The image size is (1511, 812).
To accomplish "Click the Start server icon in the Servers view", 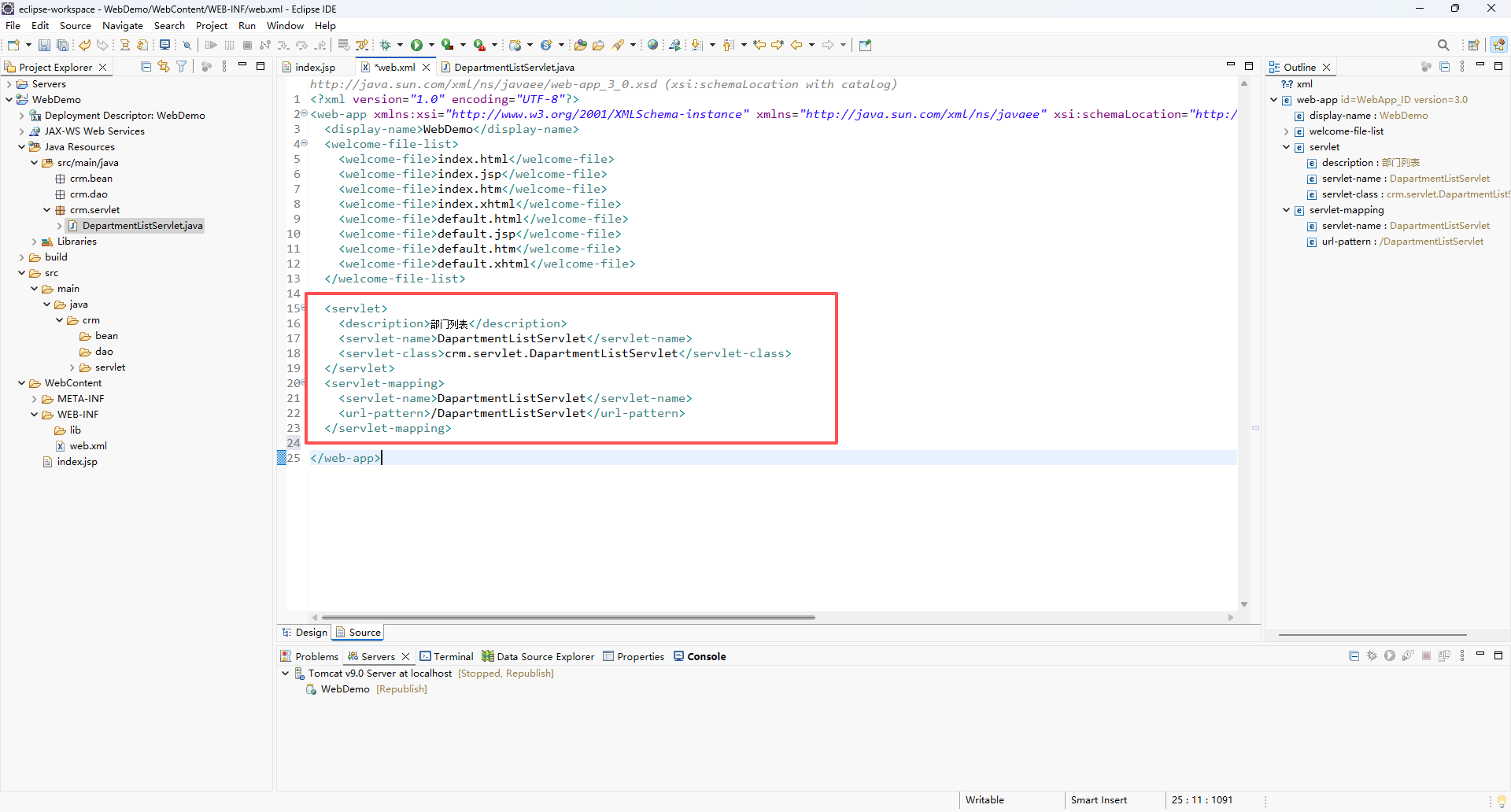I will [x=1390, y=656].
